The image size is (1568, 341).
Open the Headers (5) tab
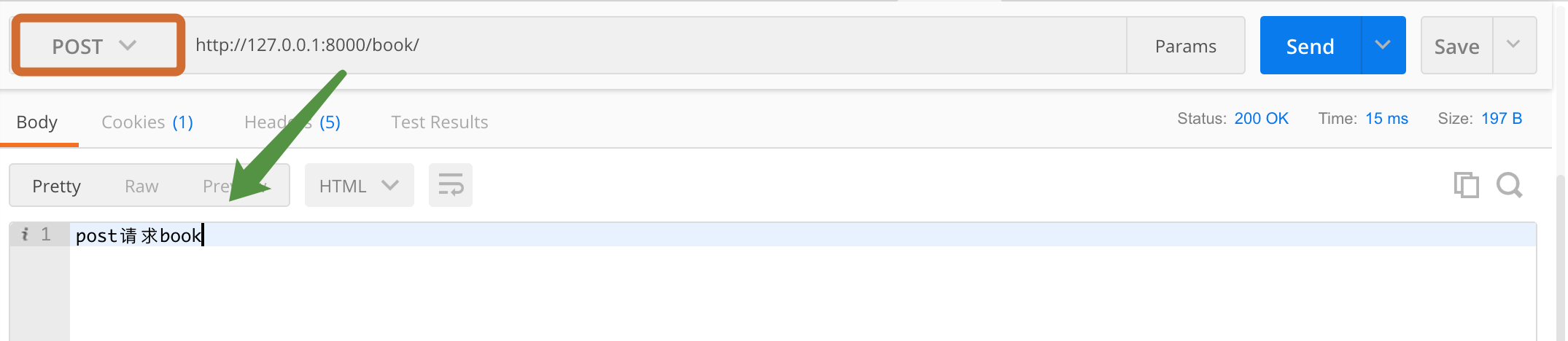click(x=292, y=122)
